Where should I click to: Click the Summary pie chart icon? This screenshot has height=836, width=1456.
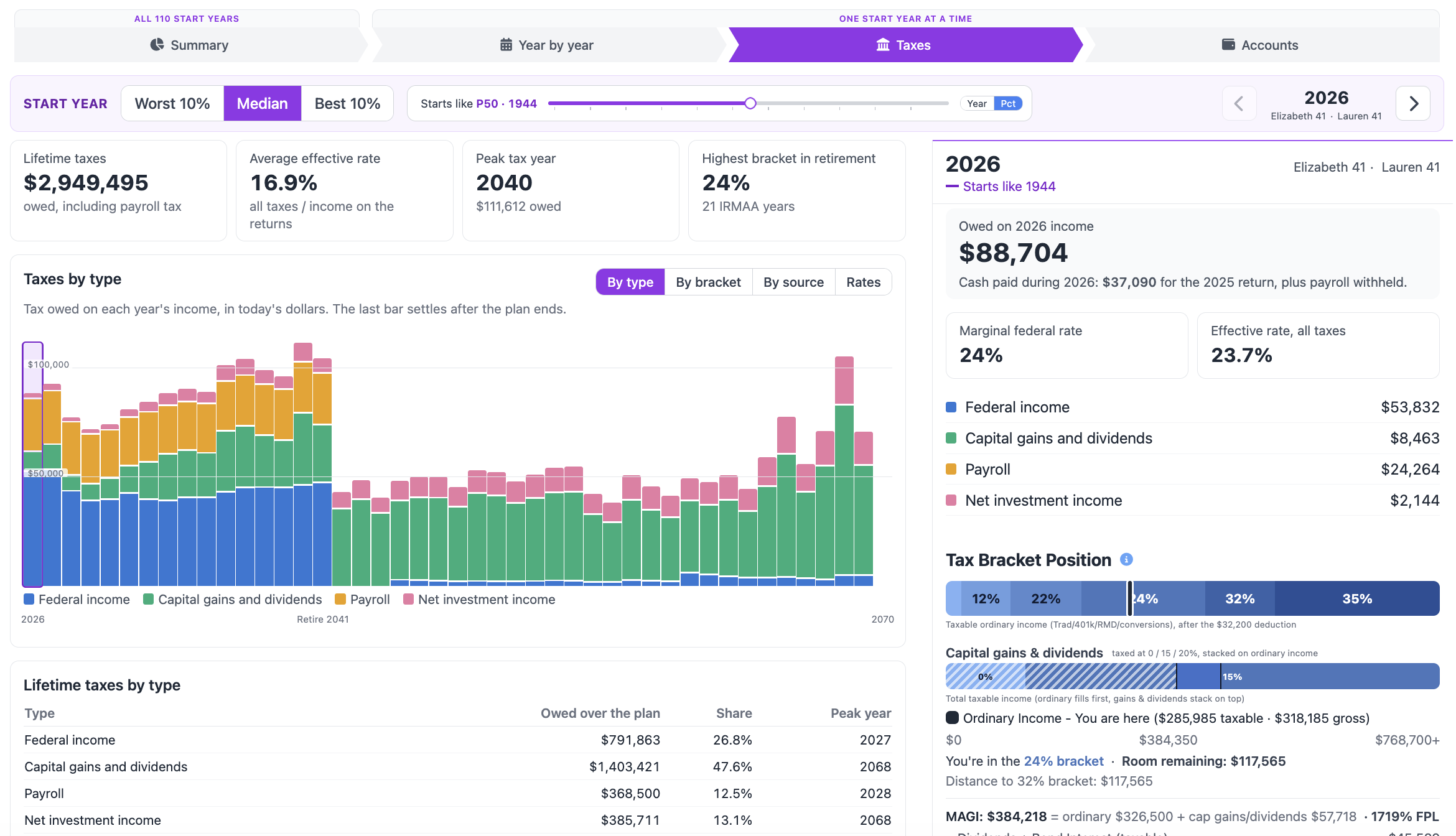coord(157,45)
